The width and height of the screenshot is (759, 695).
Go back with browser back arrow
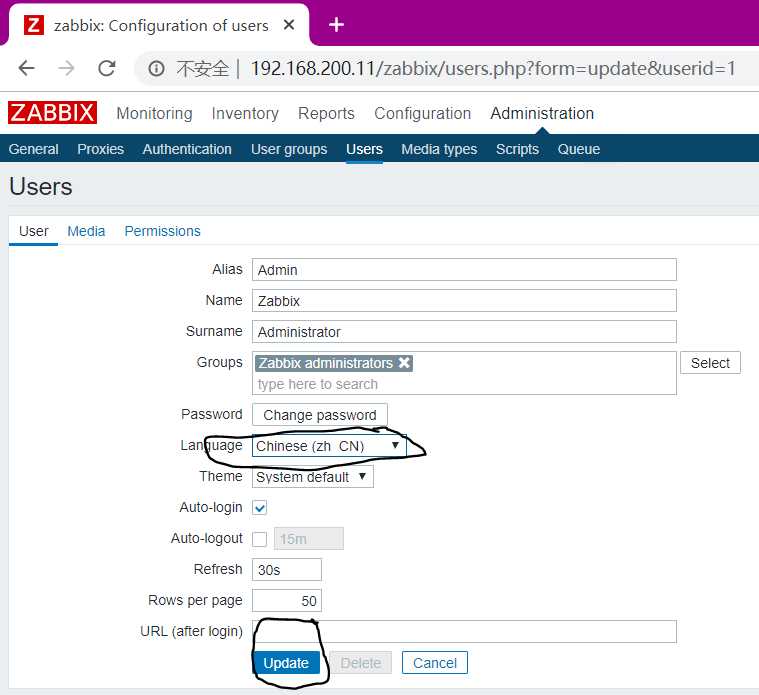[x=27, y=68]
